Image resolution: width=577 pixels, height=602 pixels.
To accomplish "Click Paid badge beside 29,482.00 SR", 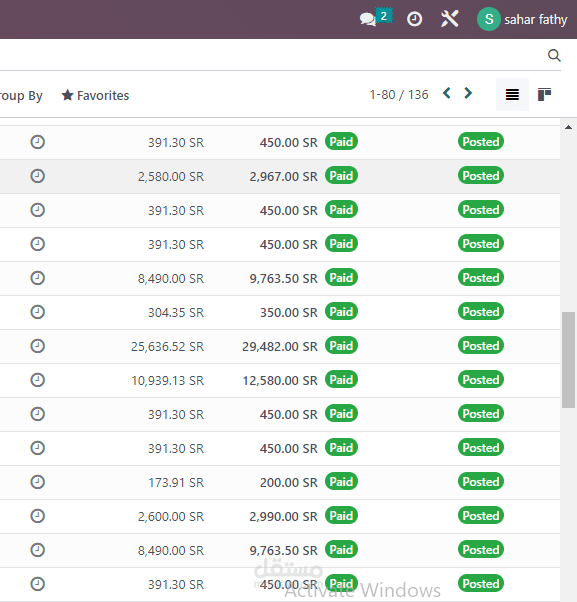I will [341, 346].
